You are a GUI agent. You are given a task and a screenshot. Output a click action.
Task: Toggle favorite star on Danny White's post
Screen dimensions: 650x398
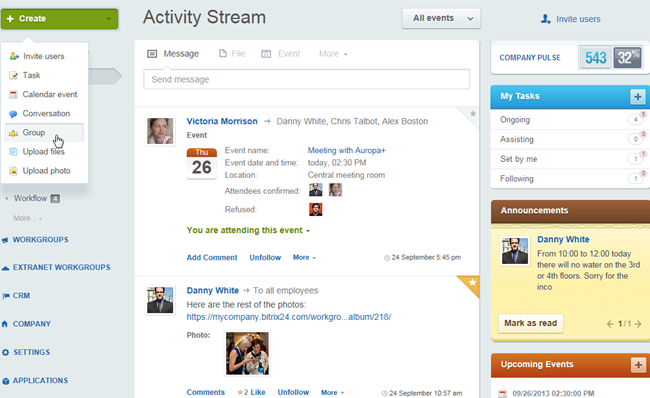pos(472,283)
